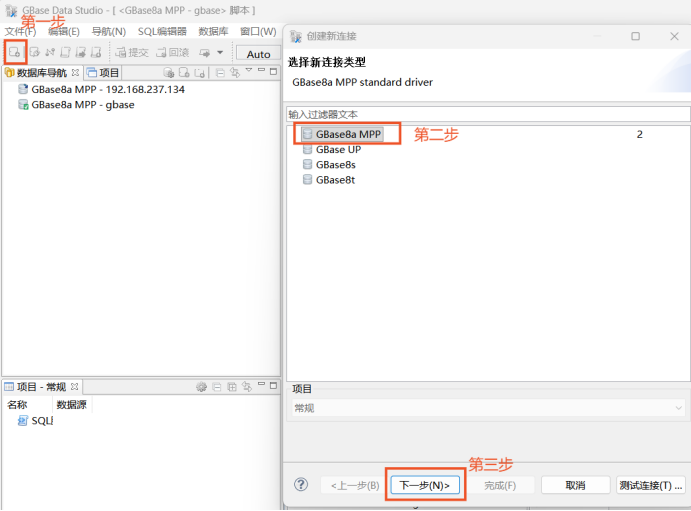The width and height of the screenshot is (691, 511).
Task: Open the navigator view menu triangle
Action: (x=249, y=70)
